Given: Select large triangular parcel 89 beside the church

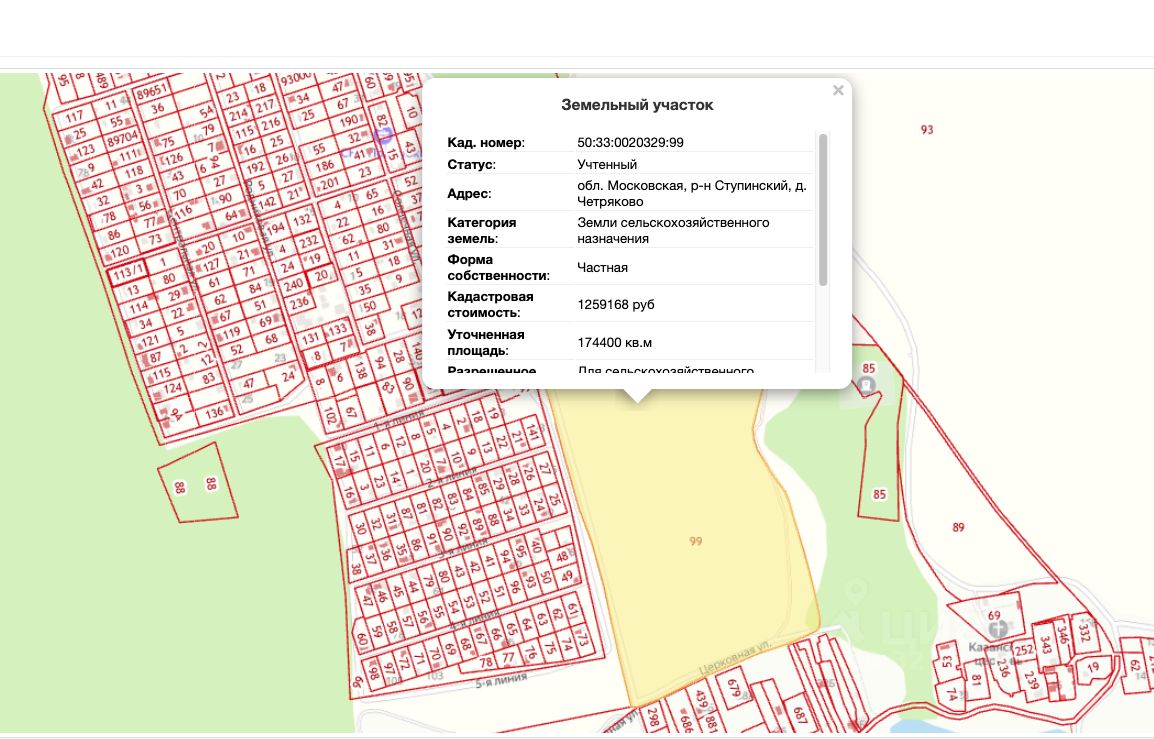Looking at the screenshot, I should click(958, 527).
